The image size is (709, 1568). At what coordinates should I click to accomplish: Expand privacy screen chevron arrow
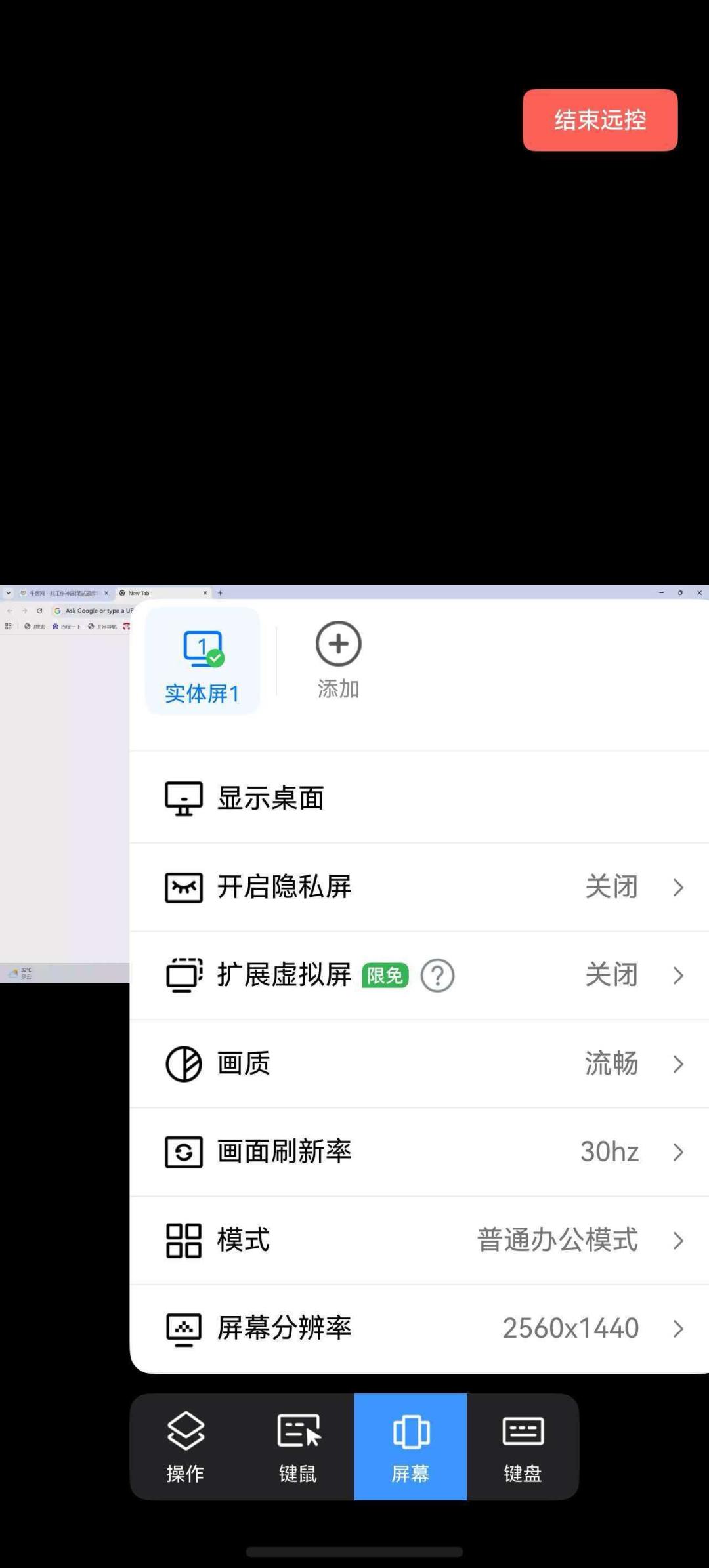678,888
